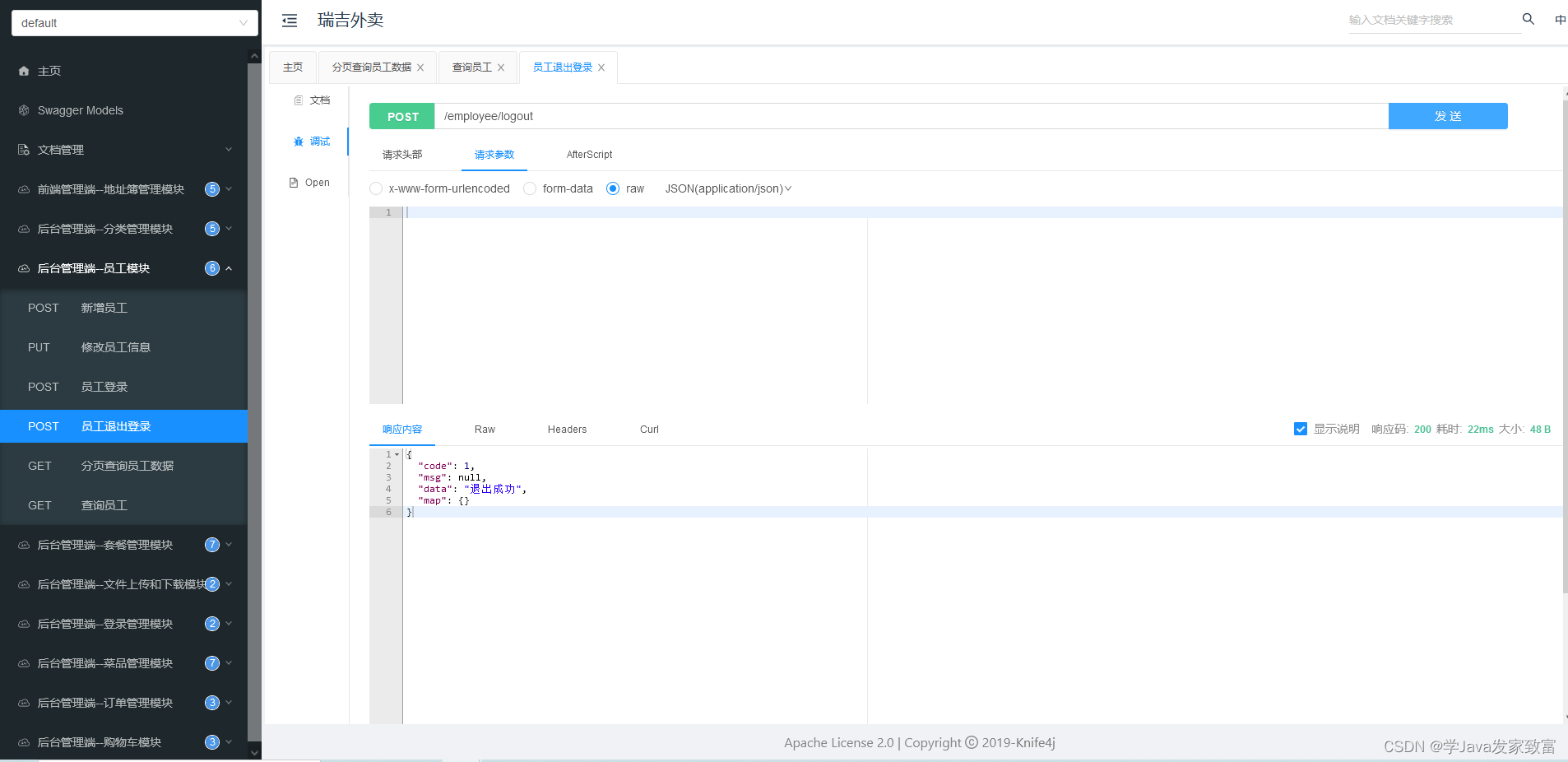Screen dimensions: 1568x762
Task: Click the document keyword search field
Action: tap(1434, 20)
